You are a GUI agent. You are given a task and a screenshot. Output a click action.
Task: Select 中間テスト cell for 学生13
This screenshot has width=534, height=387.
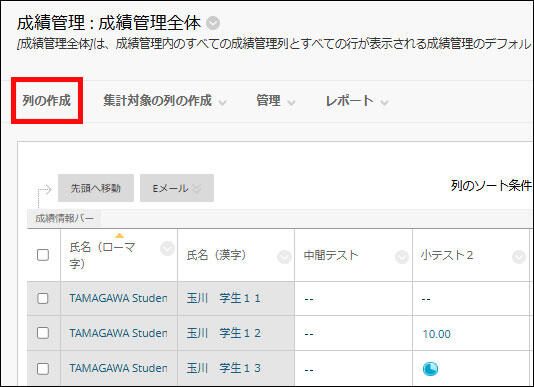(354, 368)
